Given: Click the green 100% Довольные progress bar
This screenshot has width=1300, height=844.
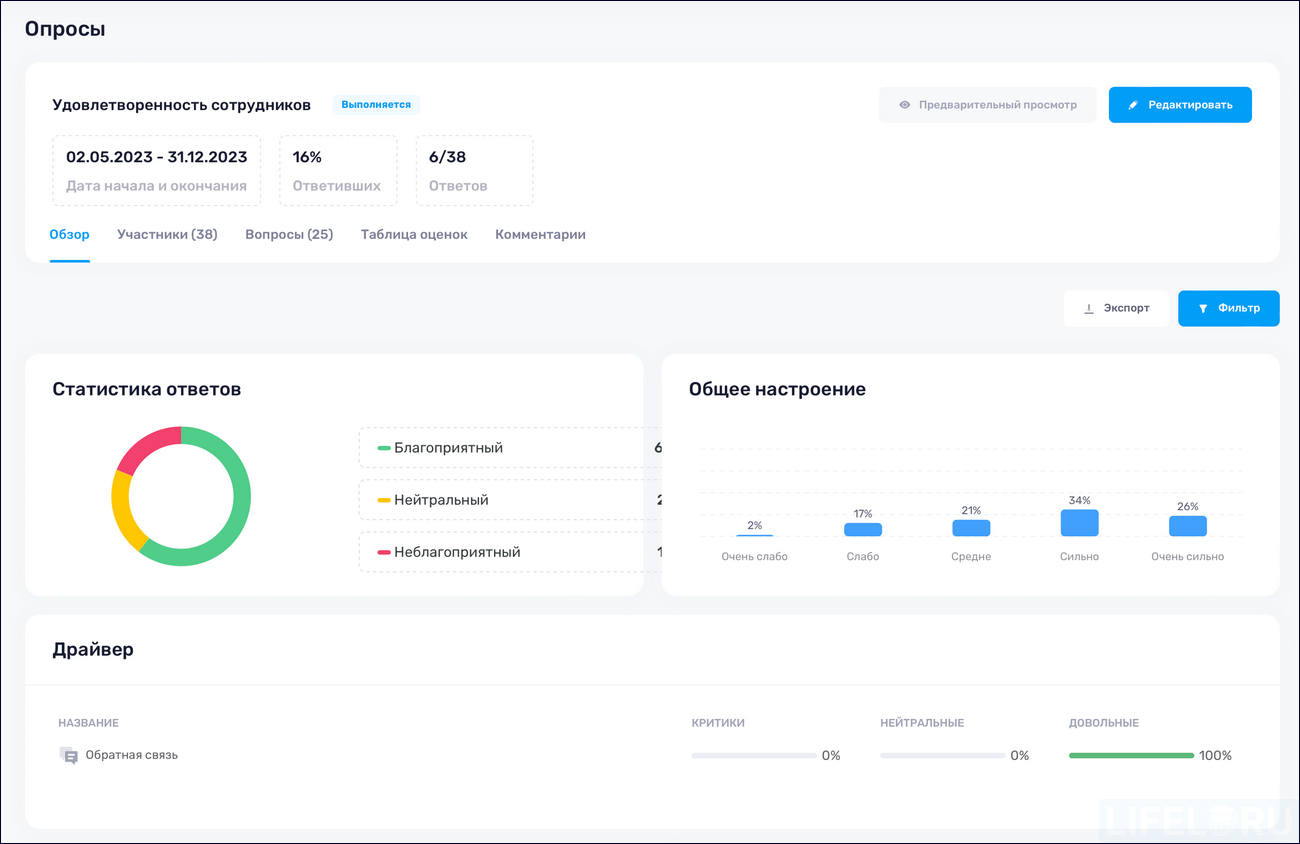Looking at the screenshot, I should coord(1130,755).
